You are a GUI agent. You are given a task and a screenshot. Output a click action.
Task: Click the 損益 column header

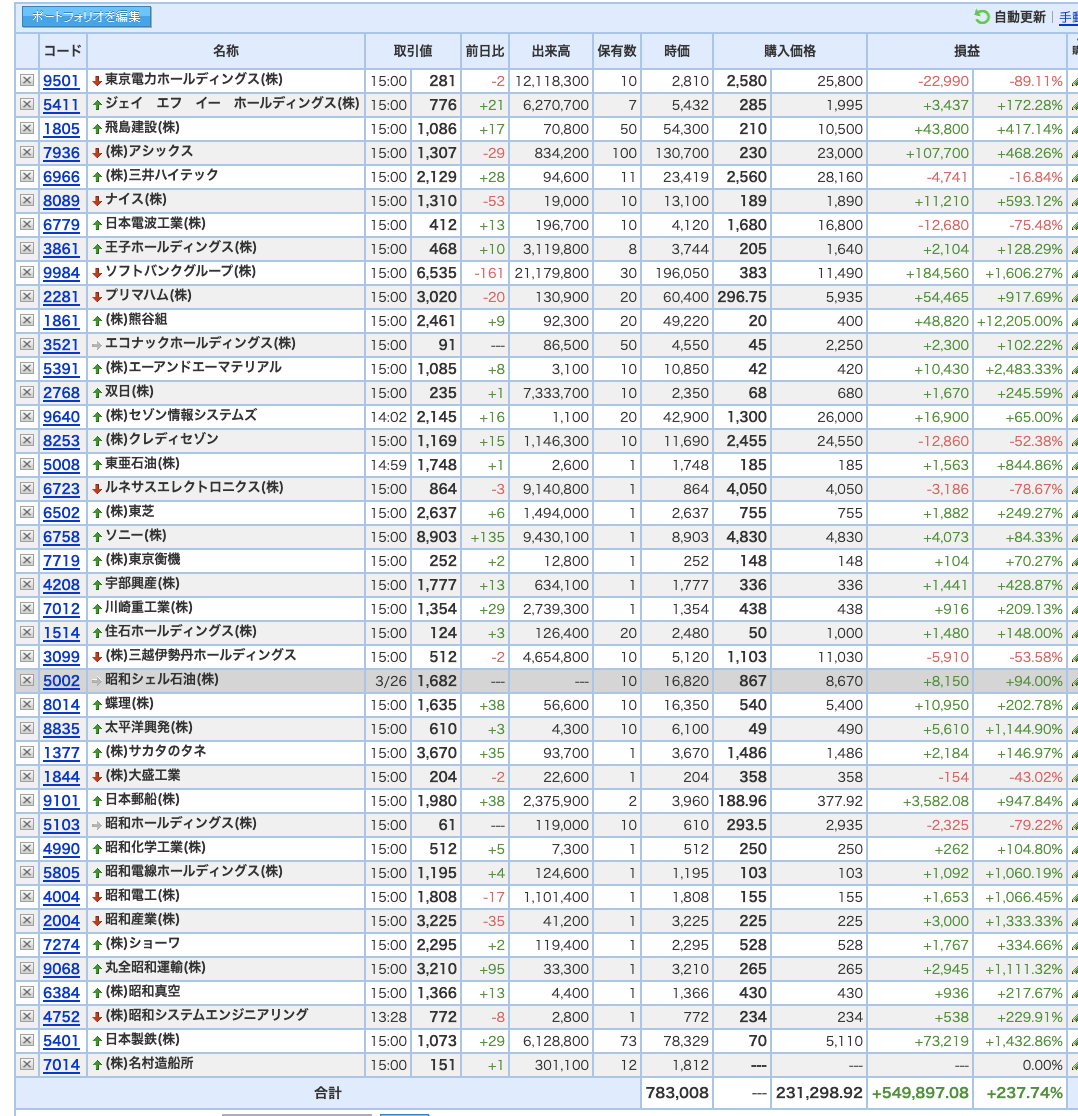[x=967, y=51]
